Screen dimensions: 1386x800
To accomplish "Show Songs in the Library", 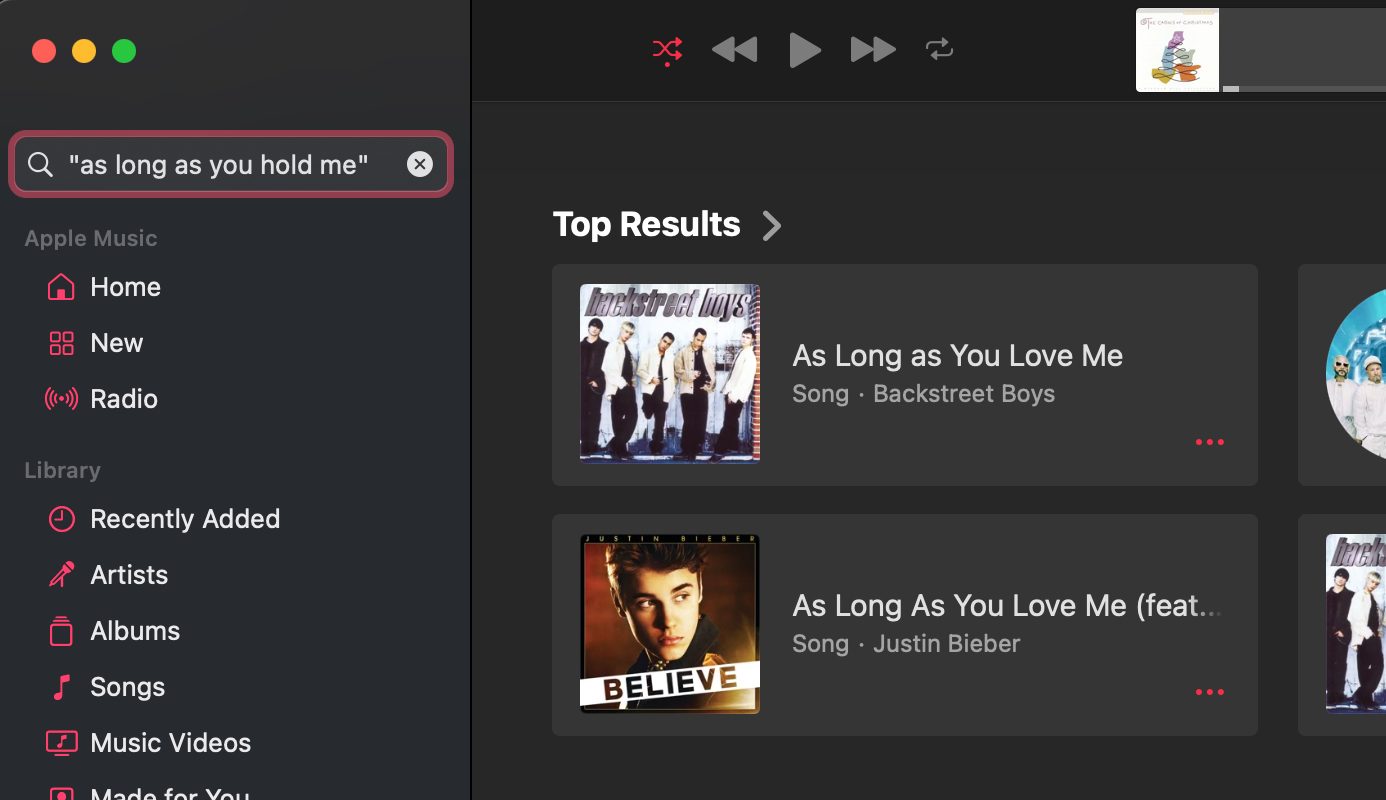I will point(127,687).
